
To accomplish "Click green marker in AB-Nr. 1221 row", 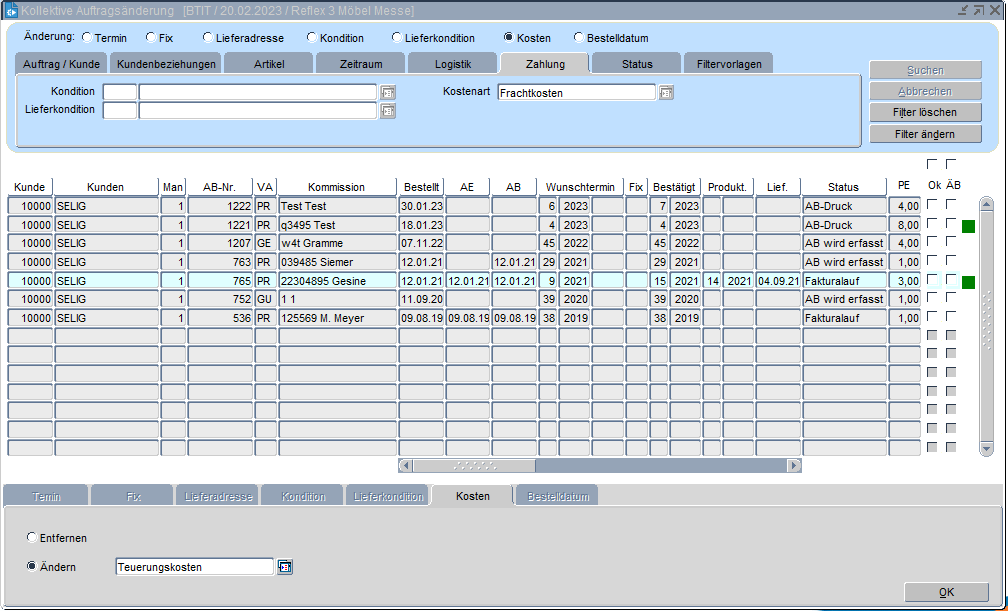I will pyautogui.click(x=967, y=227).
